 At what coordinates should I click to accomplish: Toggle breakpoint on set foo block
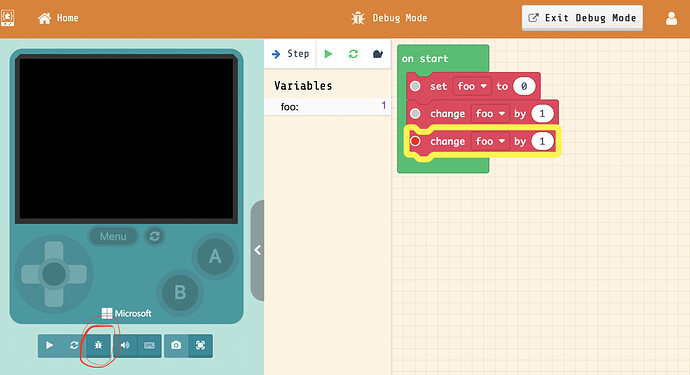415,86
